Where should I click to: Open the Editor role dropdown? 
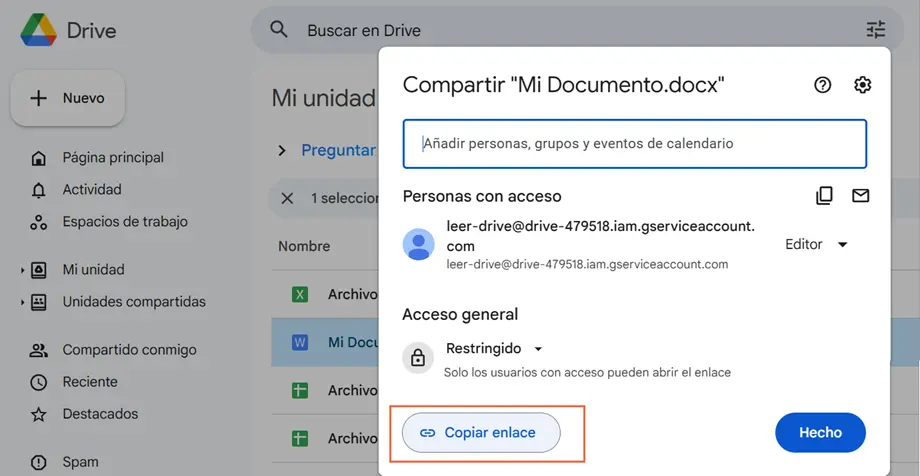coord(817,244)
